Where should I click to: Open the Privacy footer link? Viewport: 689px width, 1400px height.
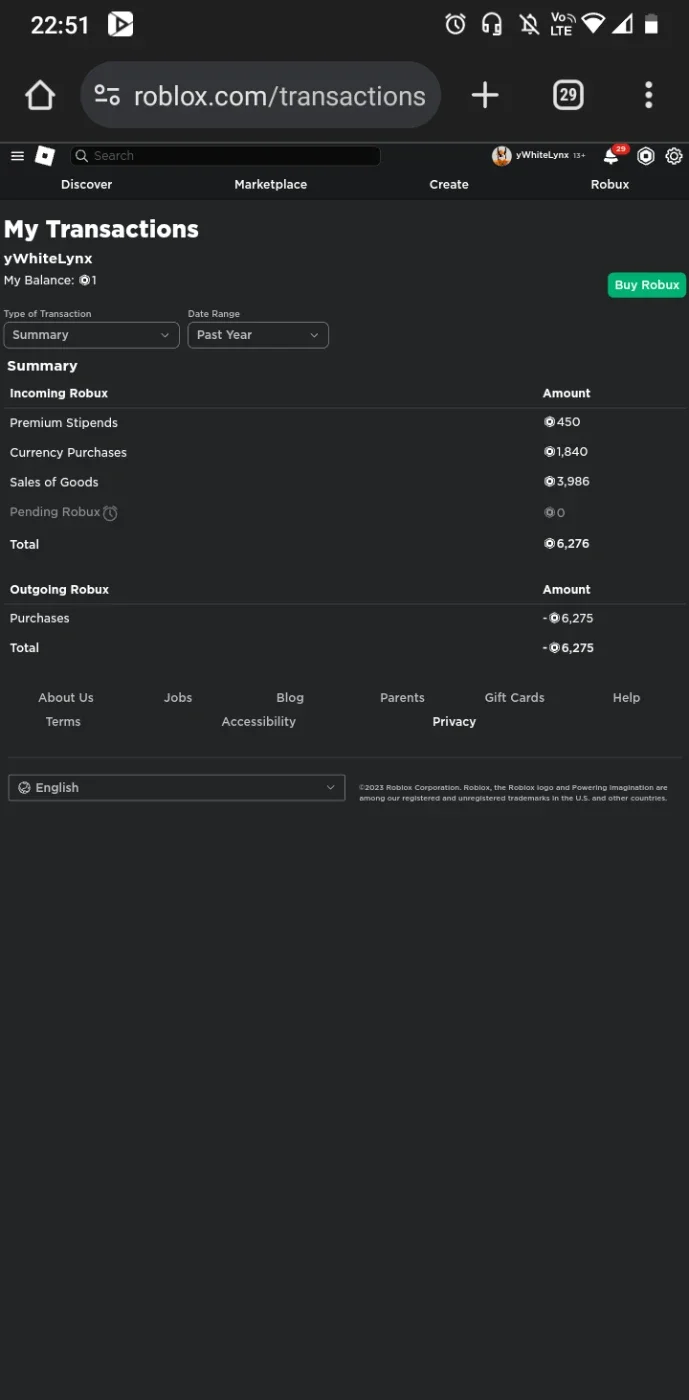point(454,722)
